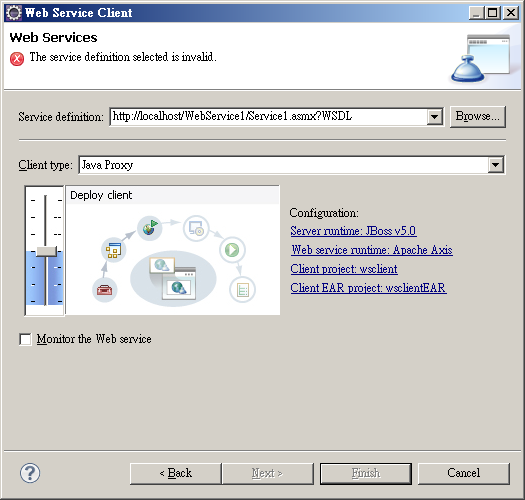Enable Monitor the Web service checkbox
This screenshot has height=500, width=525.
25,339
